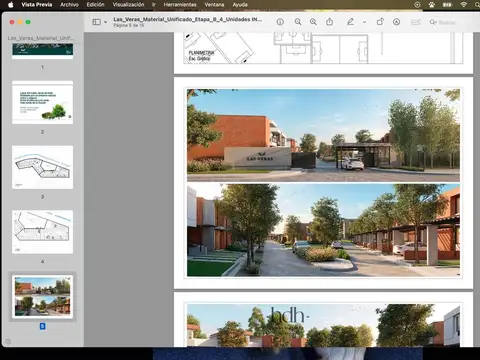Show the document inspector info
Screen dimensions: 480x360
[x=280, y=22]
